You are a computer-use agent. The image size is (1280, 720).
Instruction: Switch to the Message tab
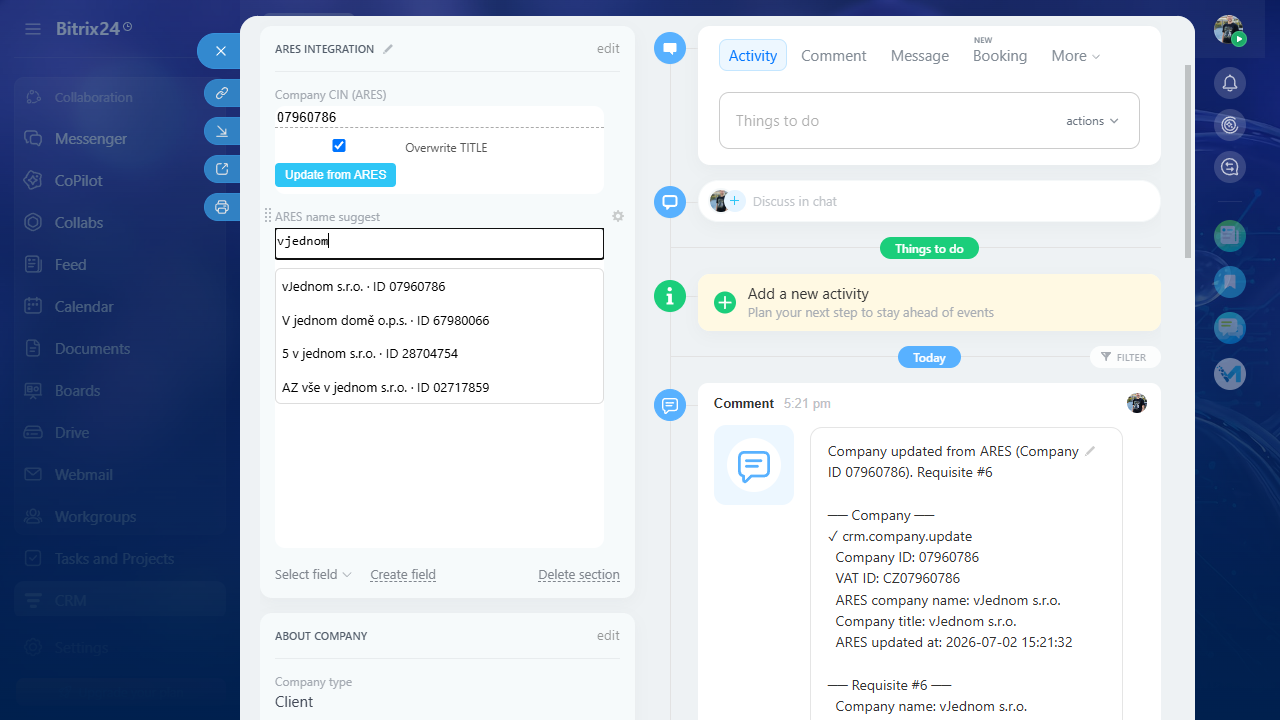pos(920,56)
